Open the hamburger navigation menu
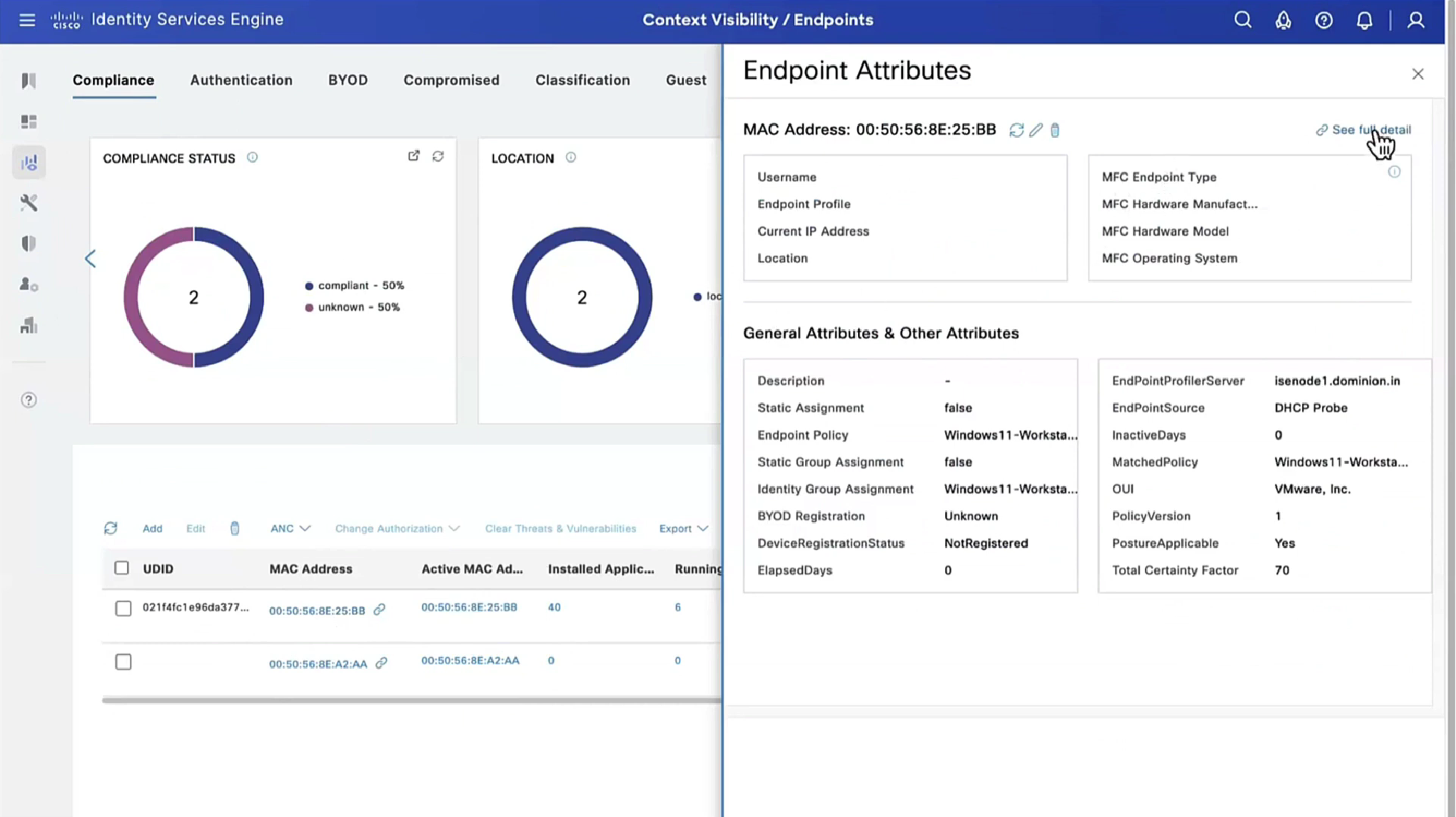Image resolution: width=1456 pixels, height=817 pixels. pyautogui.click(x=27, y=20)
